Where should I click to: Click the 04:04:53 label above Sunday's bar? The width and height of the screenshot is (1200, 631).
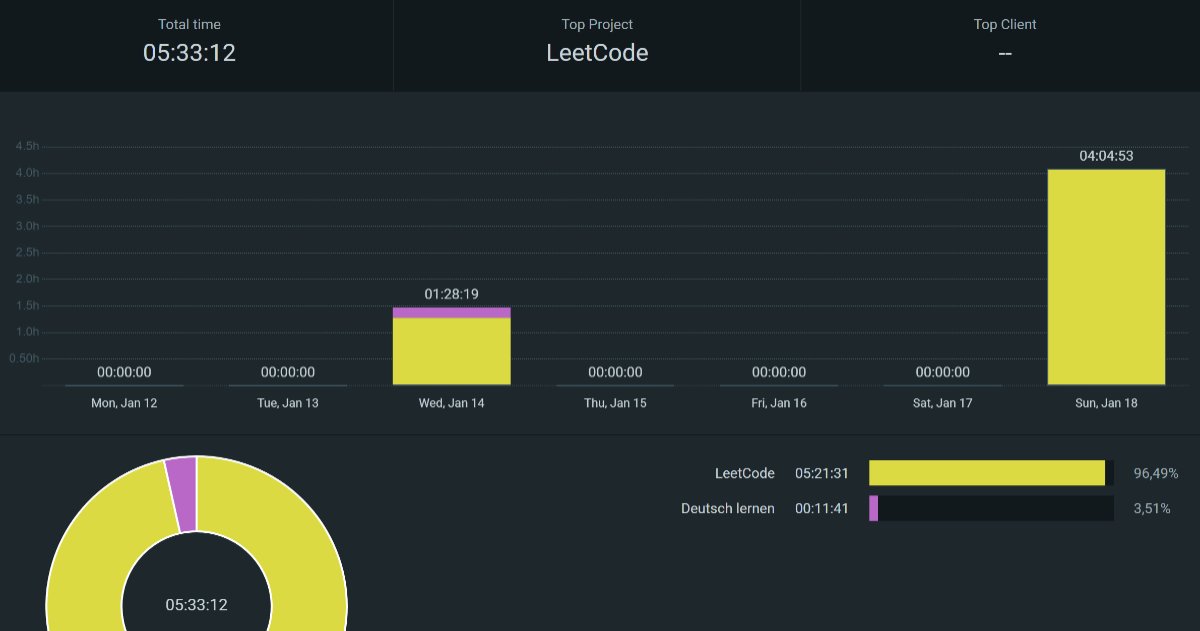(x=1106, y=156)
